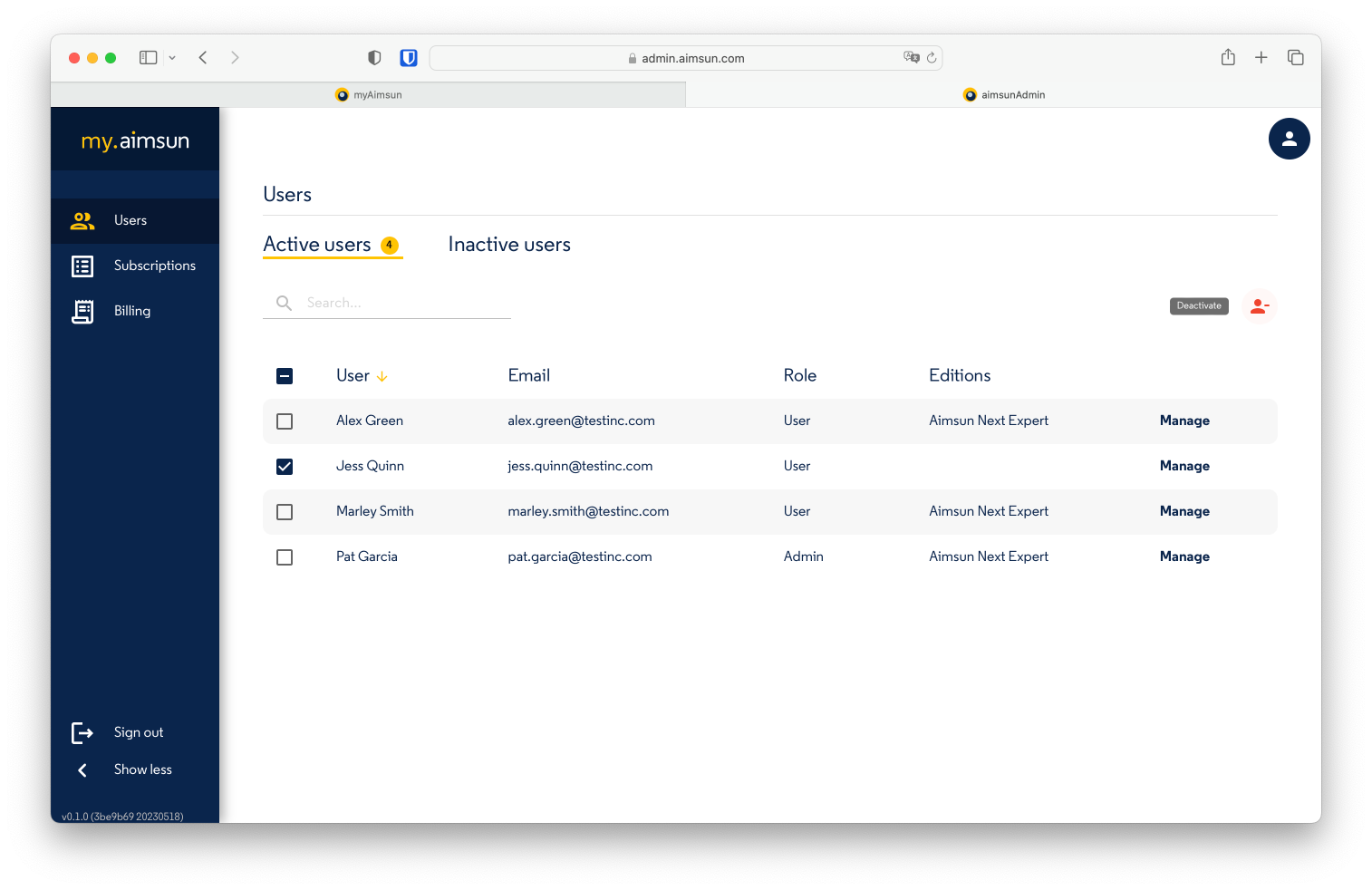Screen dimensions: 1372x890
Task: Check the Pat Garcia checkbox
Action: 285,557
